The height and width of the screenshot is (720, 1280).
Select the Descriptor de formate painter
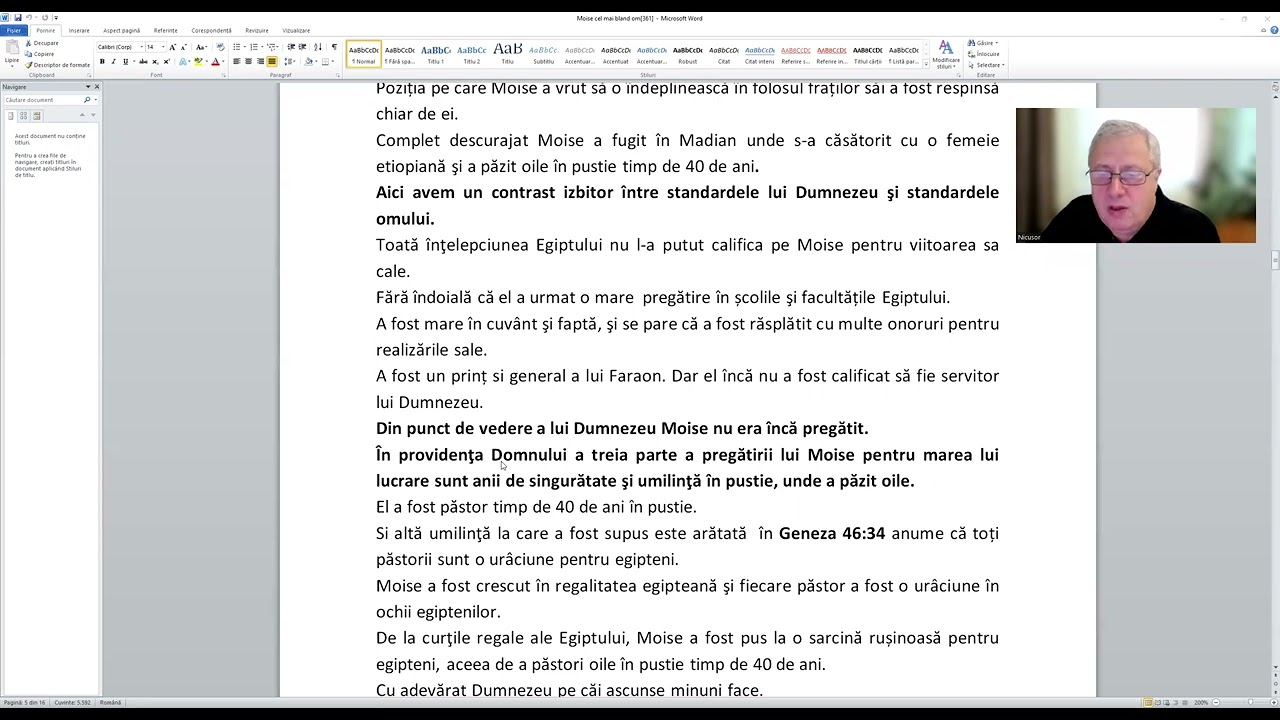click(x=60, y=65)
